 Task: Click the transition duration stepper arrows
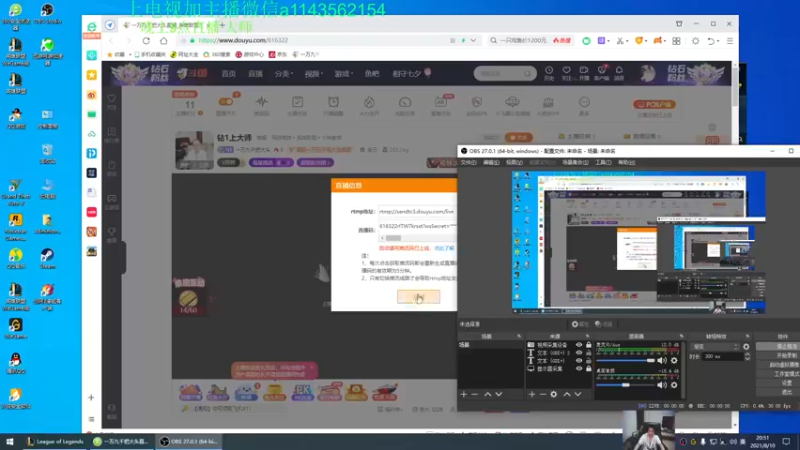click(747, 357)
